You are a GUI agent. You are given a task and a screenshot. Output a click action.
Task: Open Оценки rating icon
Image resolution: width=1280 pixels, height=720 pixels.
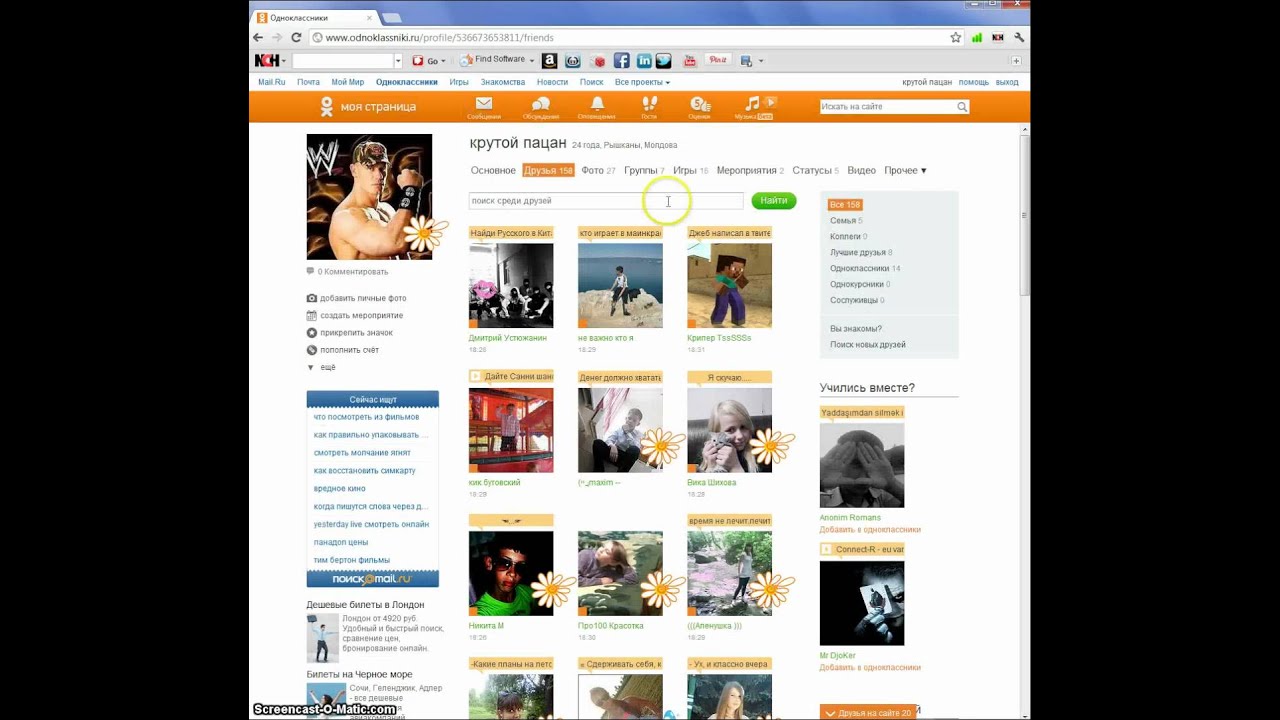click(700, 103)
